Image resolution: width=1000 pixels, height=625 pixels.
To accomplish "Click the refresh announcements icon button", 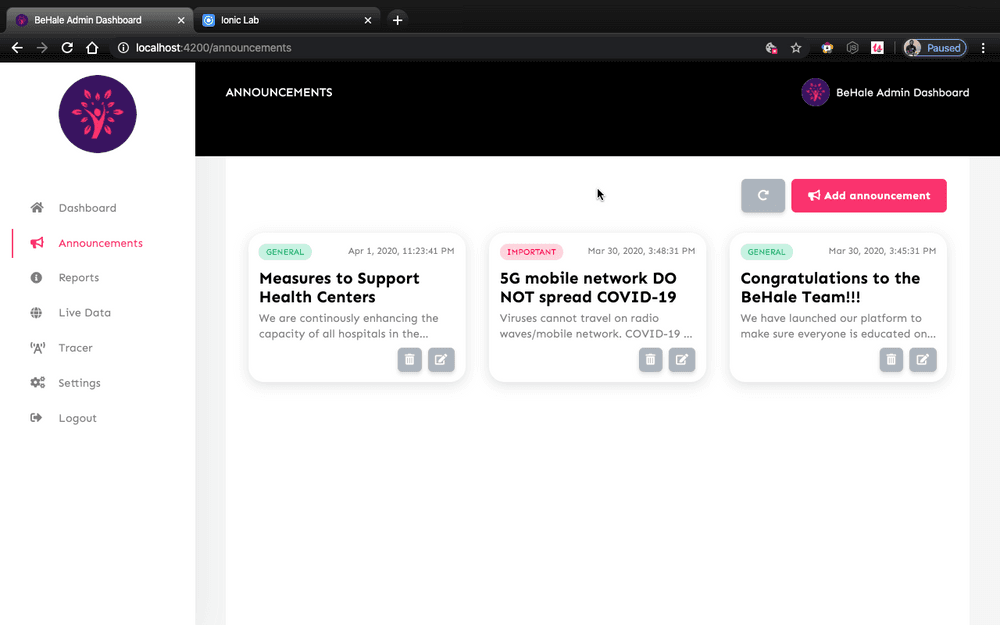I will pyautogui.click(x=762, y=196).
